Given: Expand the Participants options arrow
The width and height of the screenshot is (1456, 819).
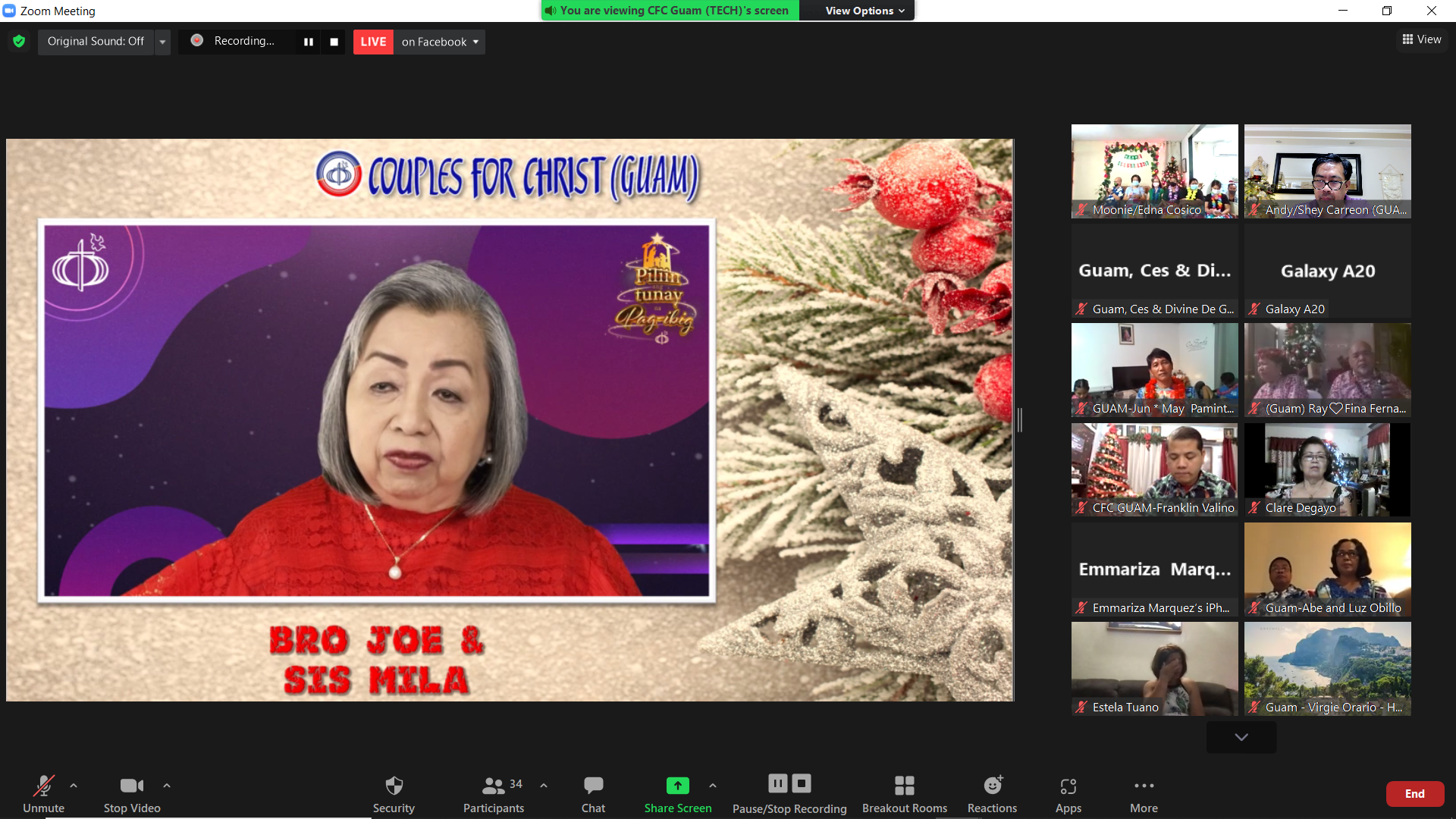Looking at the screenshot, I should click(544, 786).
